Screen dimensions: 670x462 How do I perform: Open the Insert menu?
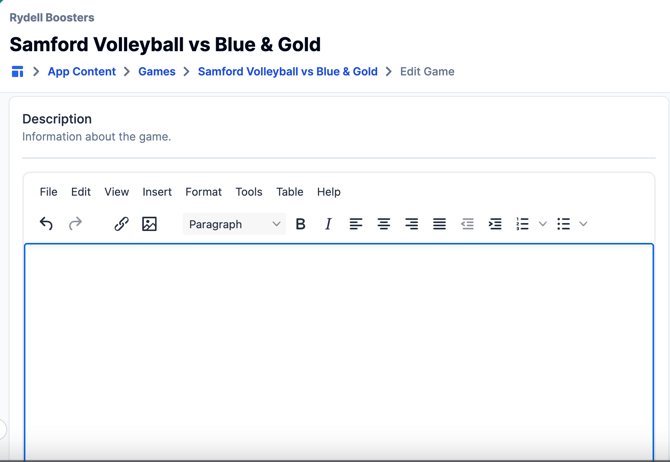pos(157,192)
